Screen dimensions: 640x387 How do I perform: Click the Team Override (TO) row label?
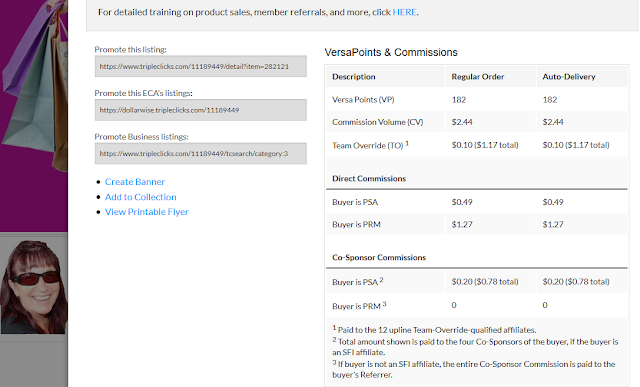[370, 145]
